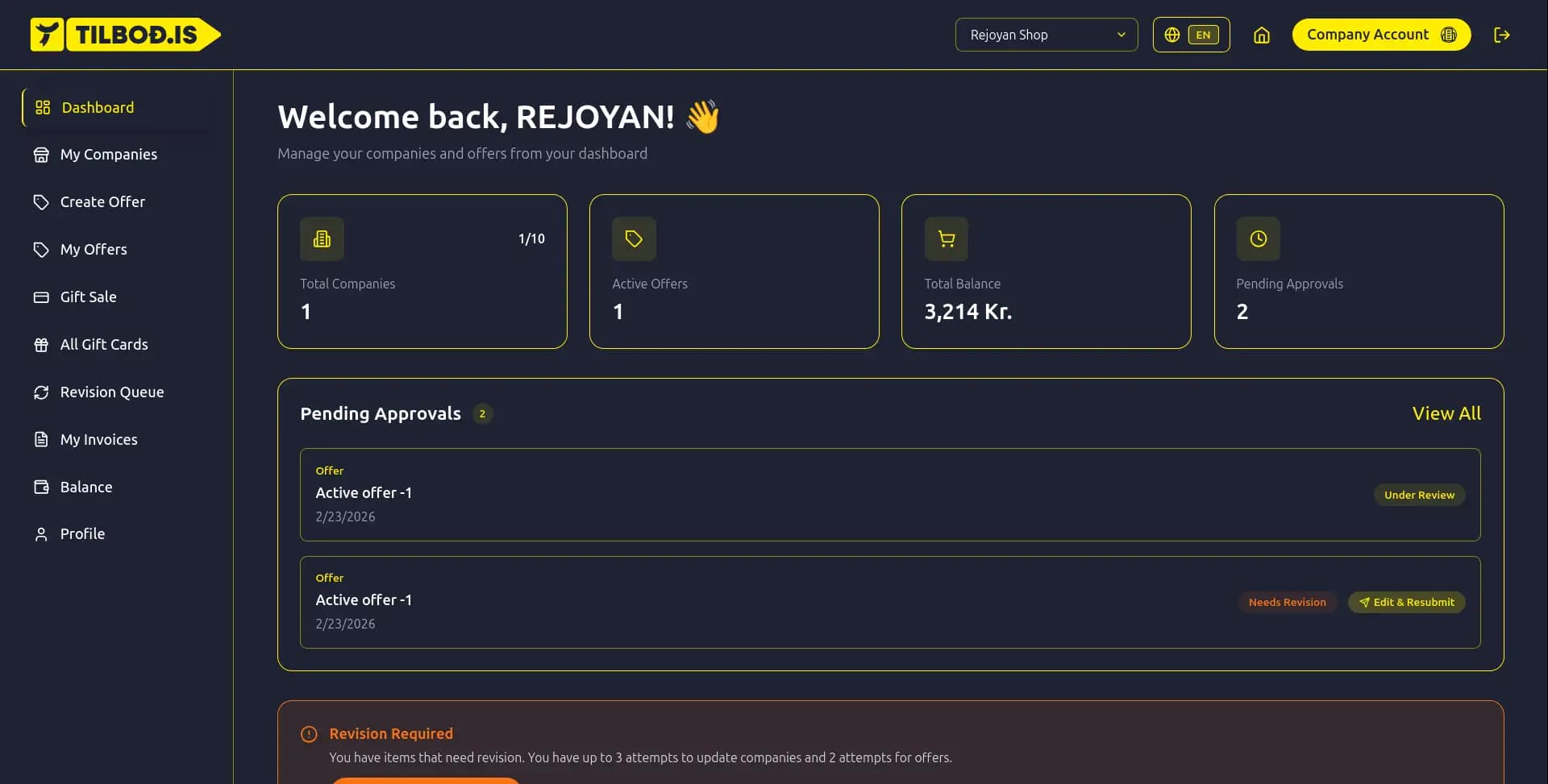
Task: Click the Revision Queue refresh icon
Action: point(42,392)
